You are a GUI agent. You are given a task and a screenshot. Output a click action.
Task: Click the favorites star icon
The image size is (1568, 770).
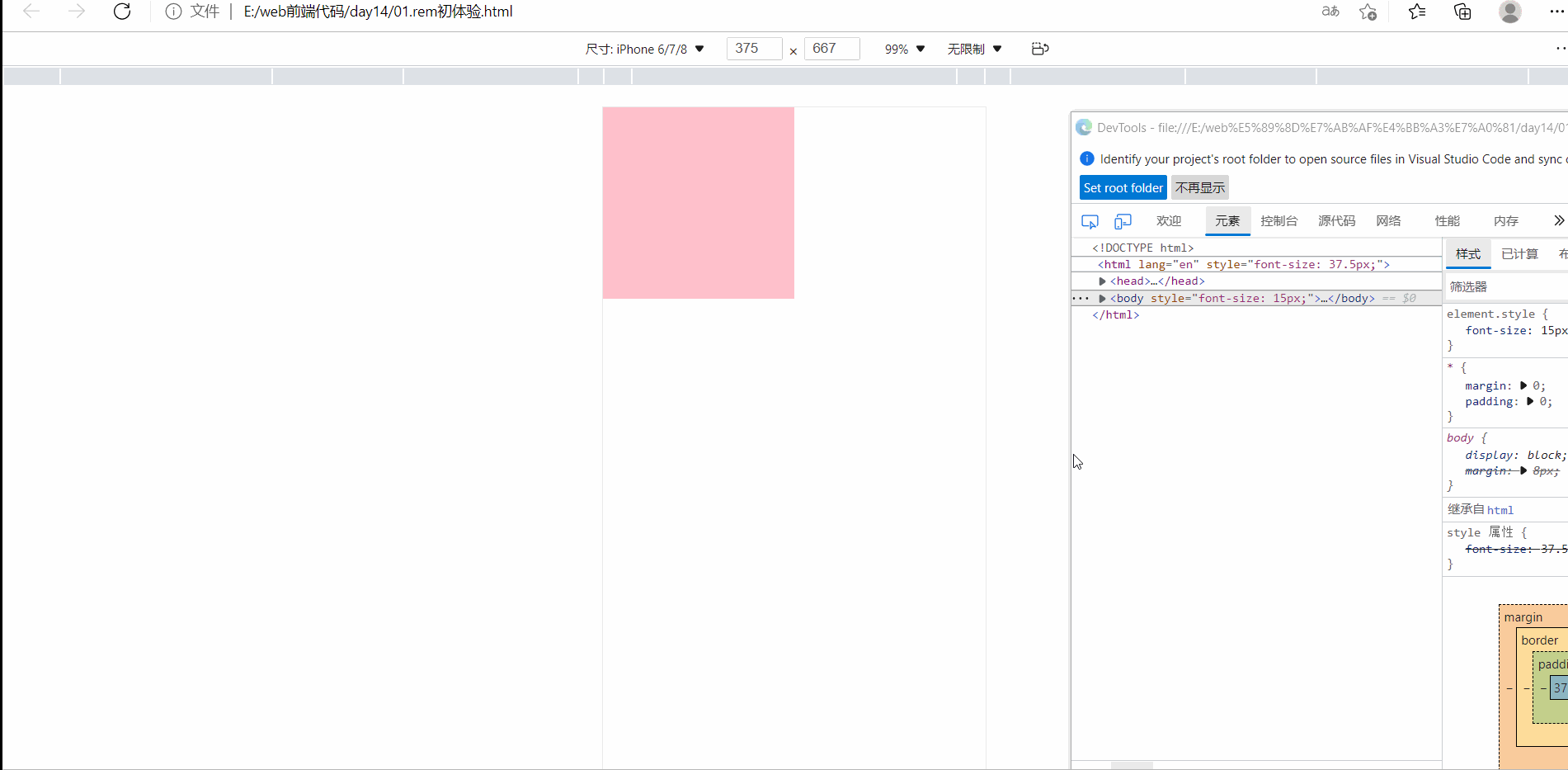pyautogui.click(x=1416, y=12)
